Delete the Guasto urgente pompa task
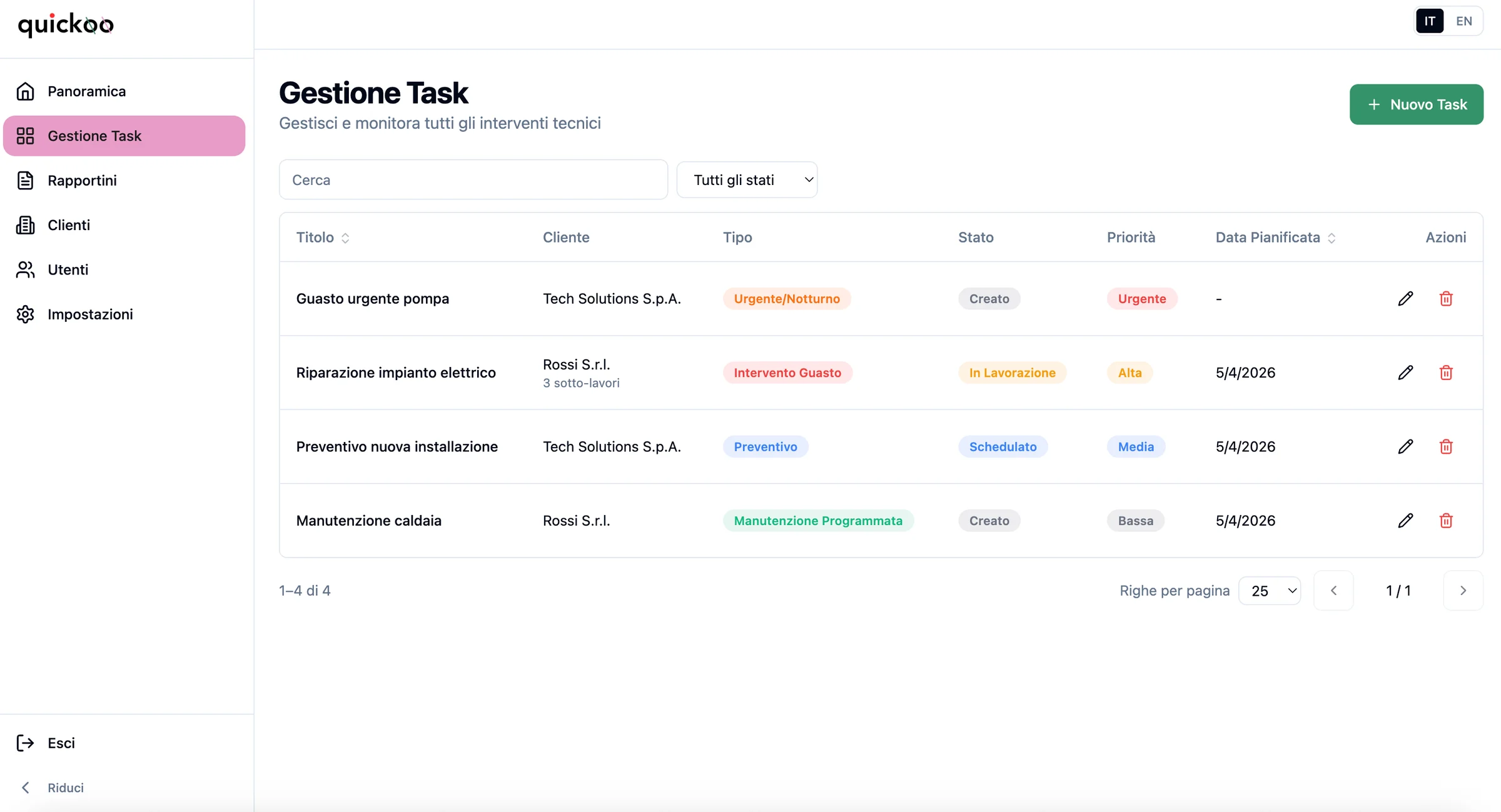 [x=1446, y=299]
